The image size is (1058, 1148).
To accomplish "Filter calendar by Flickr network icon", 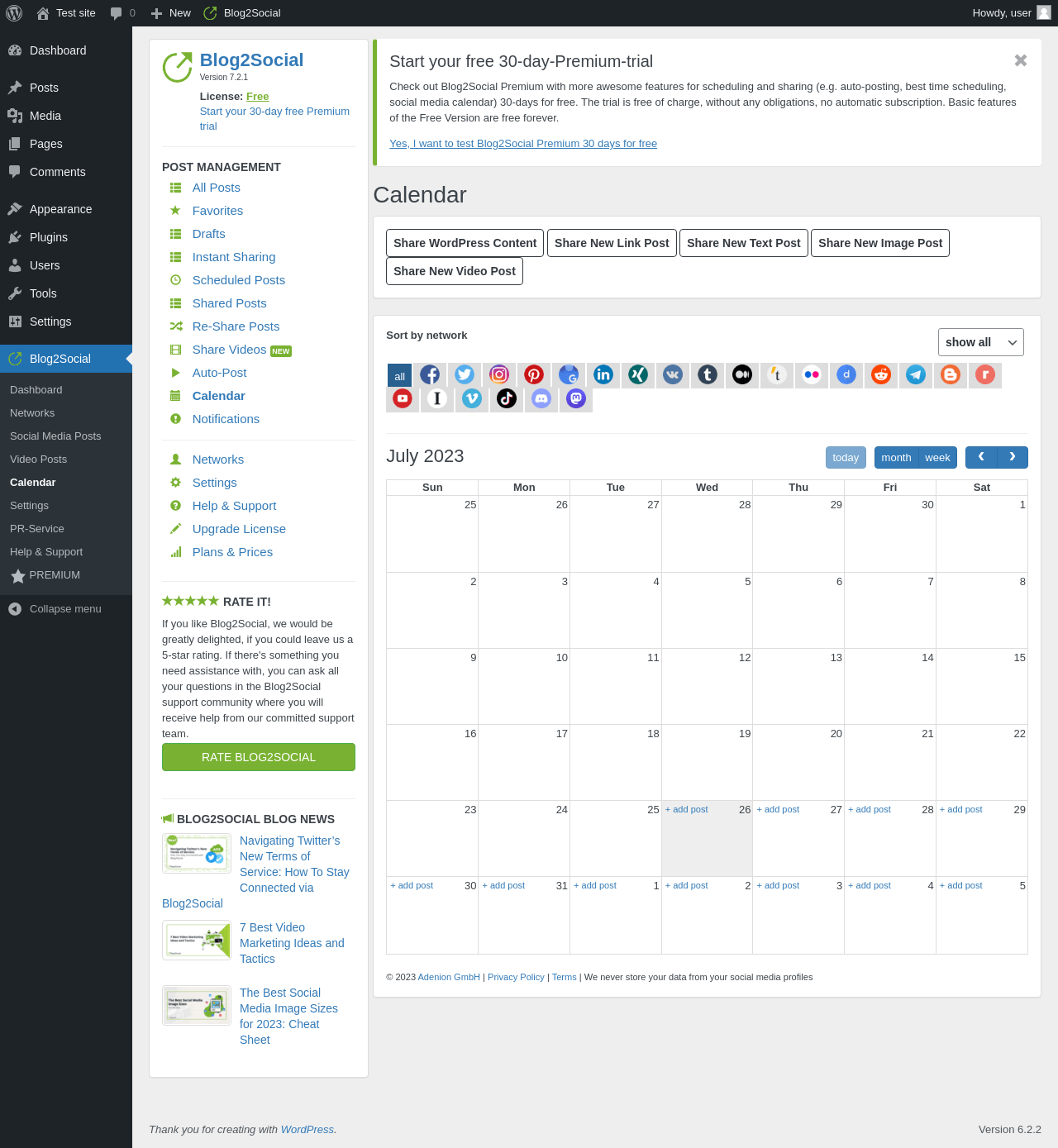I will (812, 374).
